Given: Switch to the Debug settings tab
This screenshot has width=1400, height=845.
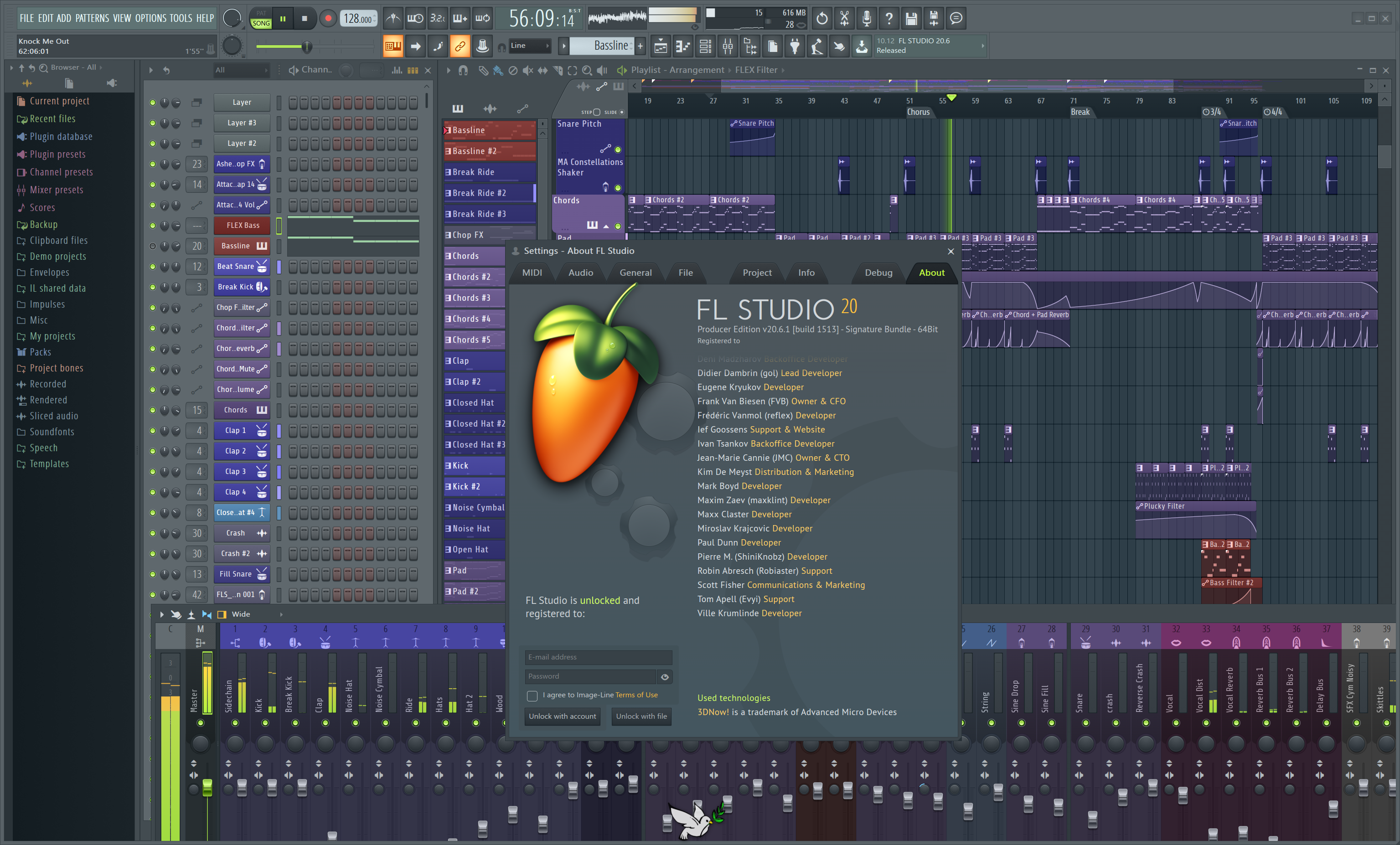Looking at the screenshot, I should (878, 273).
